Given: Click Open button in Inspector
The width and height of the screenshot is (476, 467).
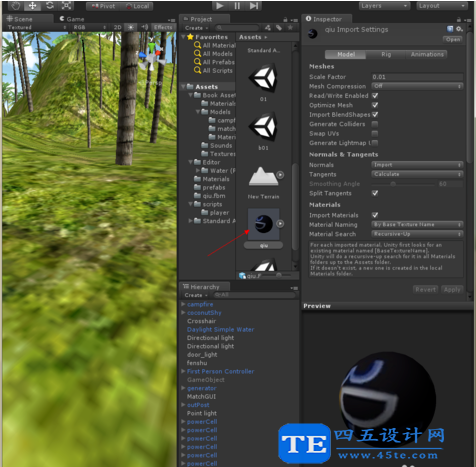Looking at the screenshot, I should 453,39.
